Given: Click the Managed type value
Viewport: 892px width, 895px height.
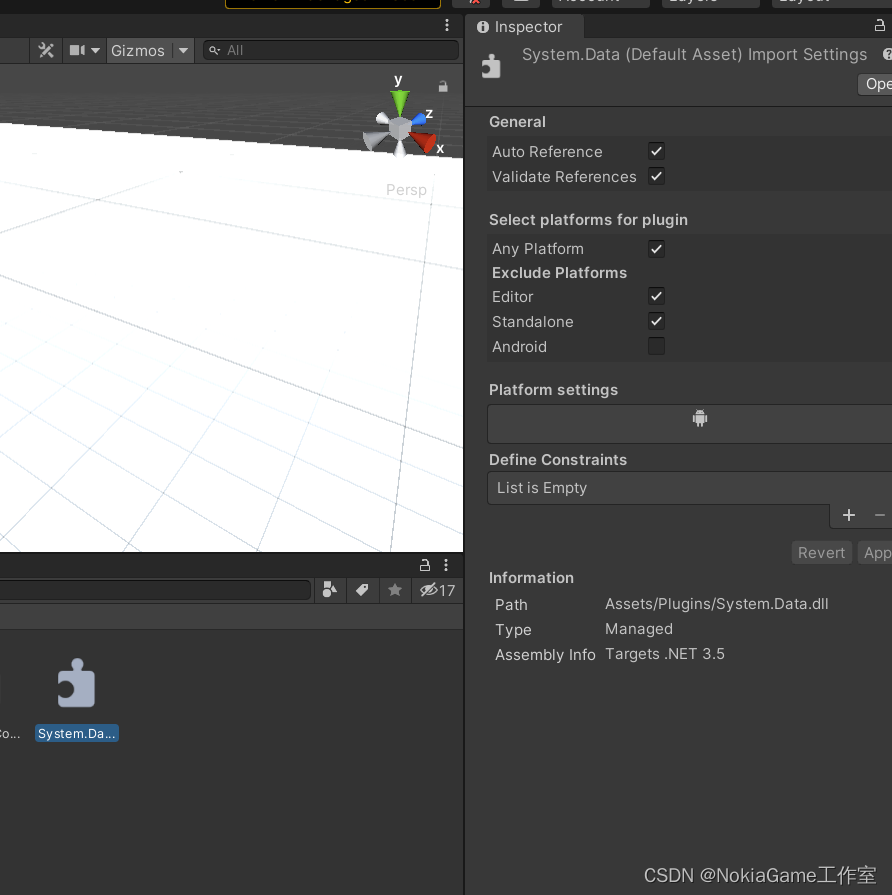Looking at the screenshot, I should [639, 629].
